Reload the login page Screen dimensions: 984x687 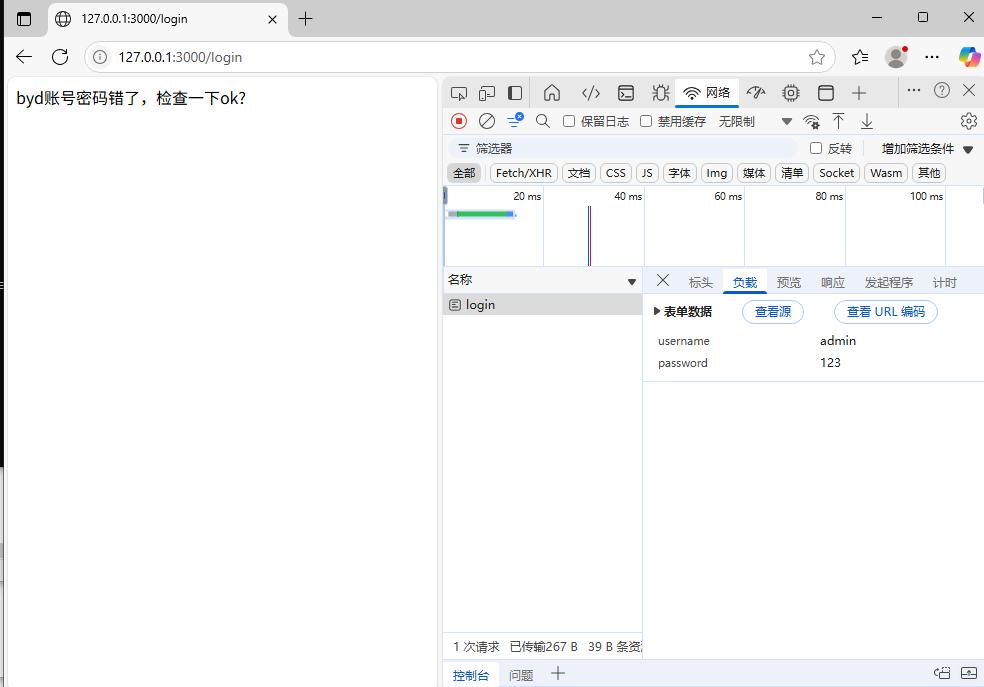tap(60, 57)
